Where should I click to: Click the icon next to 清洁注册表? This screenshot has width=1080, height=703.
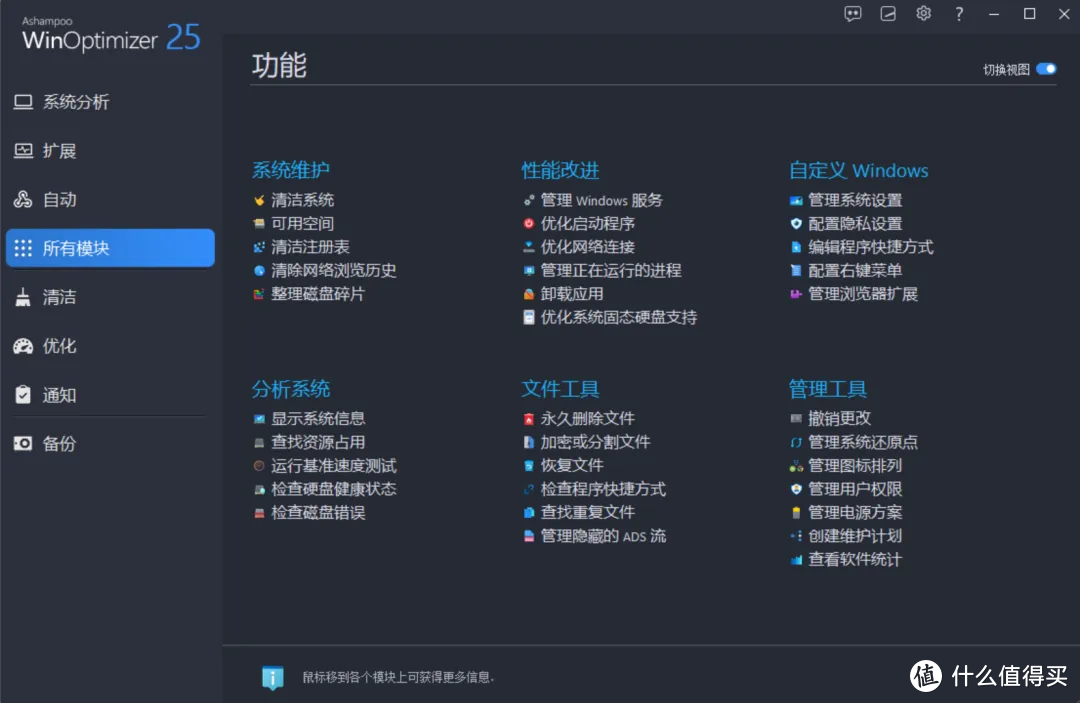[x=259, y=247]
